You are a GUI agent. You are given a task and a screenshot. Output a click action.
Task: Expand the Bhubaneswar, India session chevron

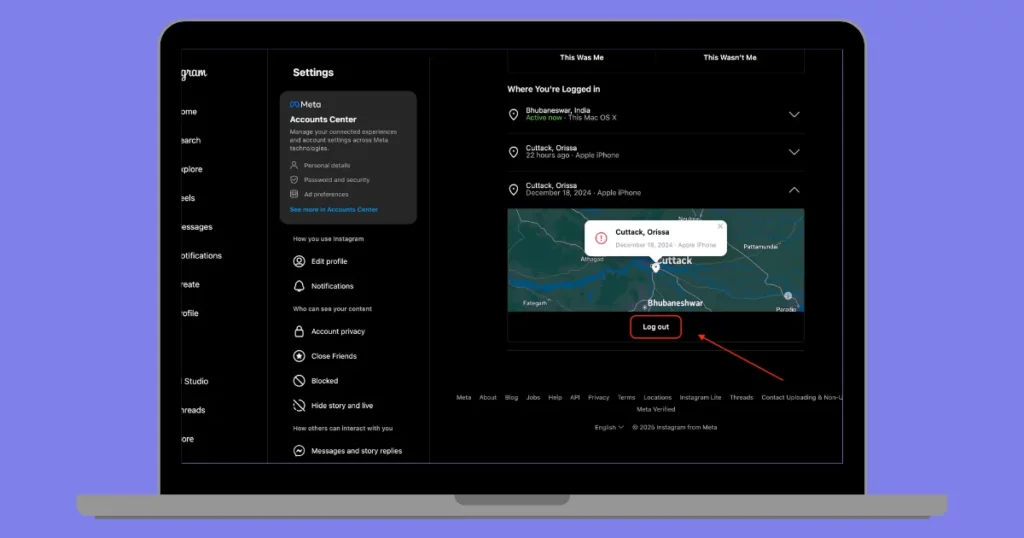point(794,114)
